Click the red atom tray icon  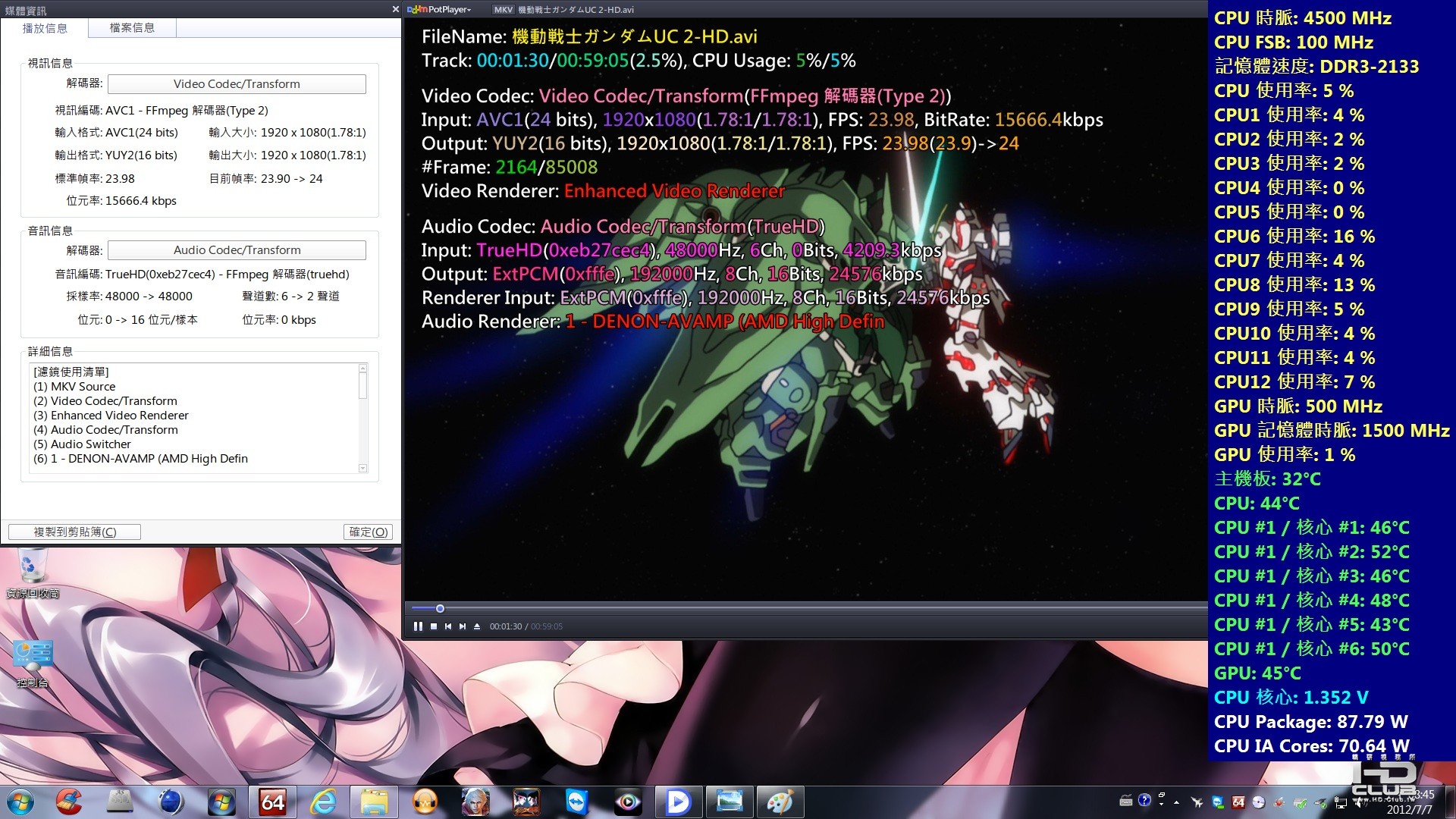[1279, 802]
